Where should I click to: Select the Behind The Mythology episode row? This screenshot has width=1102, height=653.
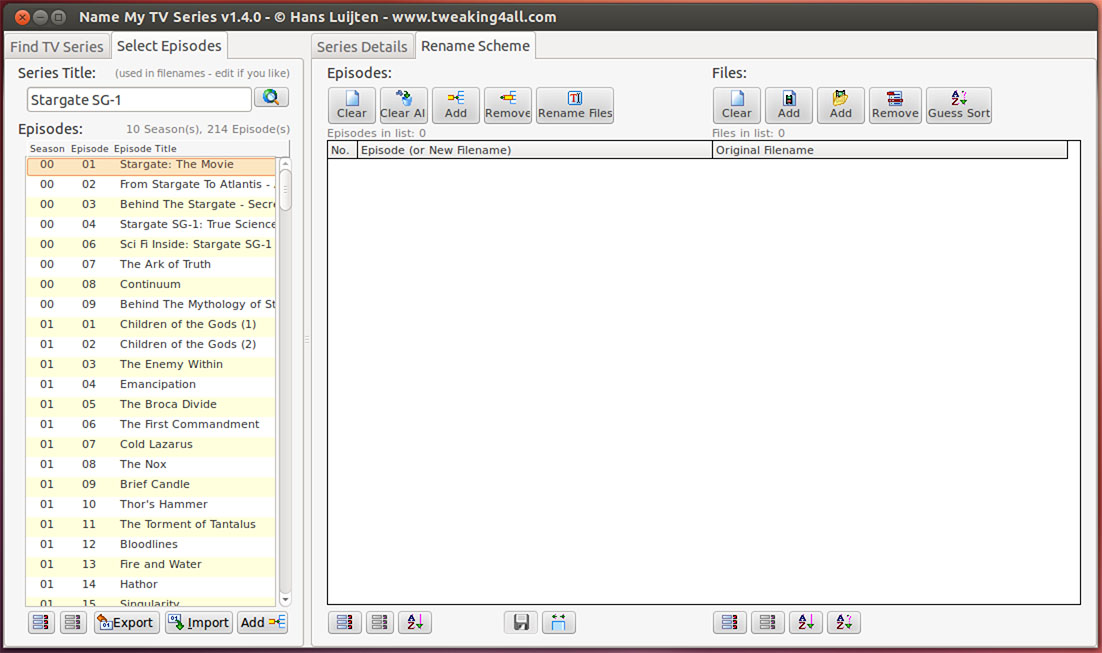(x=151, y=304)
